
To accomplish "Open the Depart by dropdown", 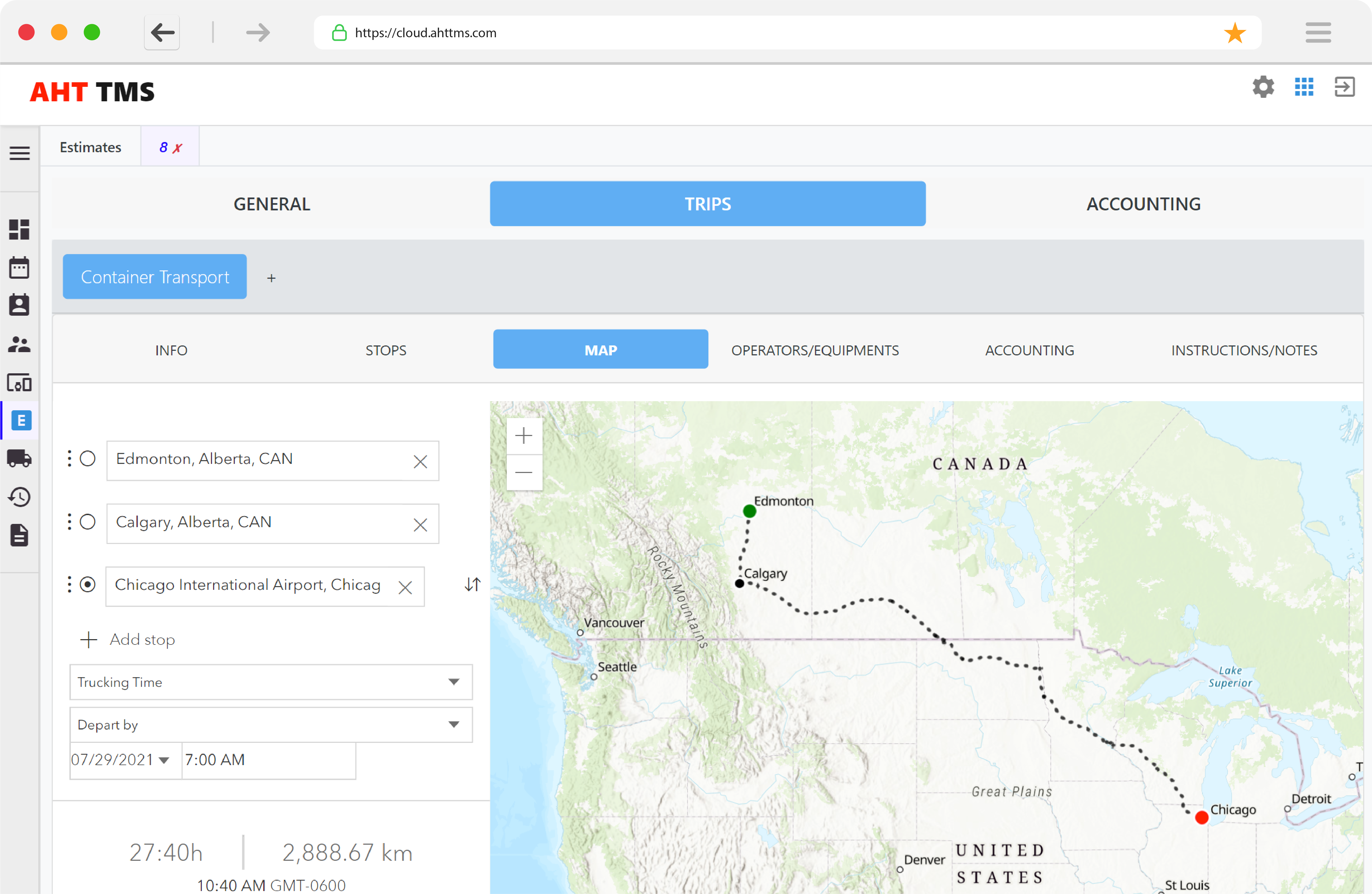I will 271,725.
